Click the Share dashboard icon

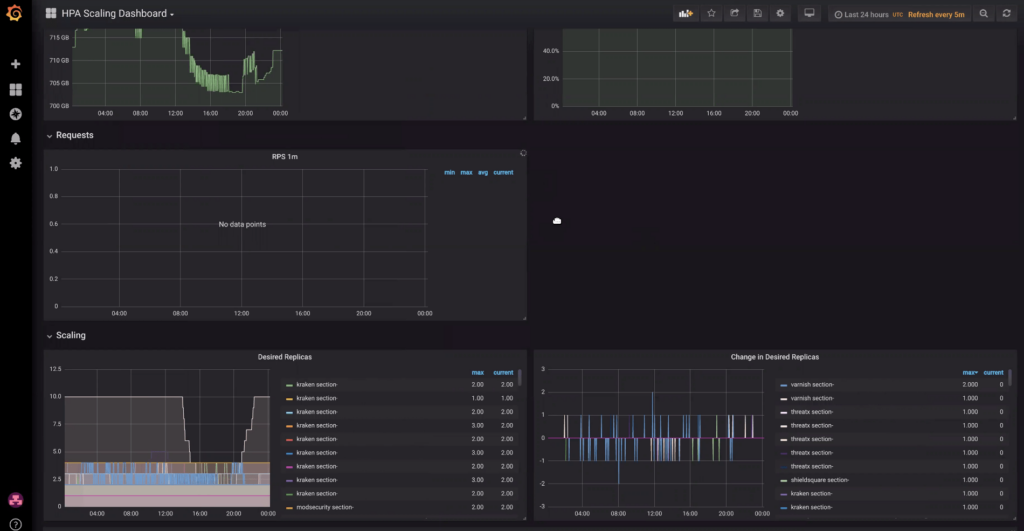(734, 14)
